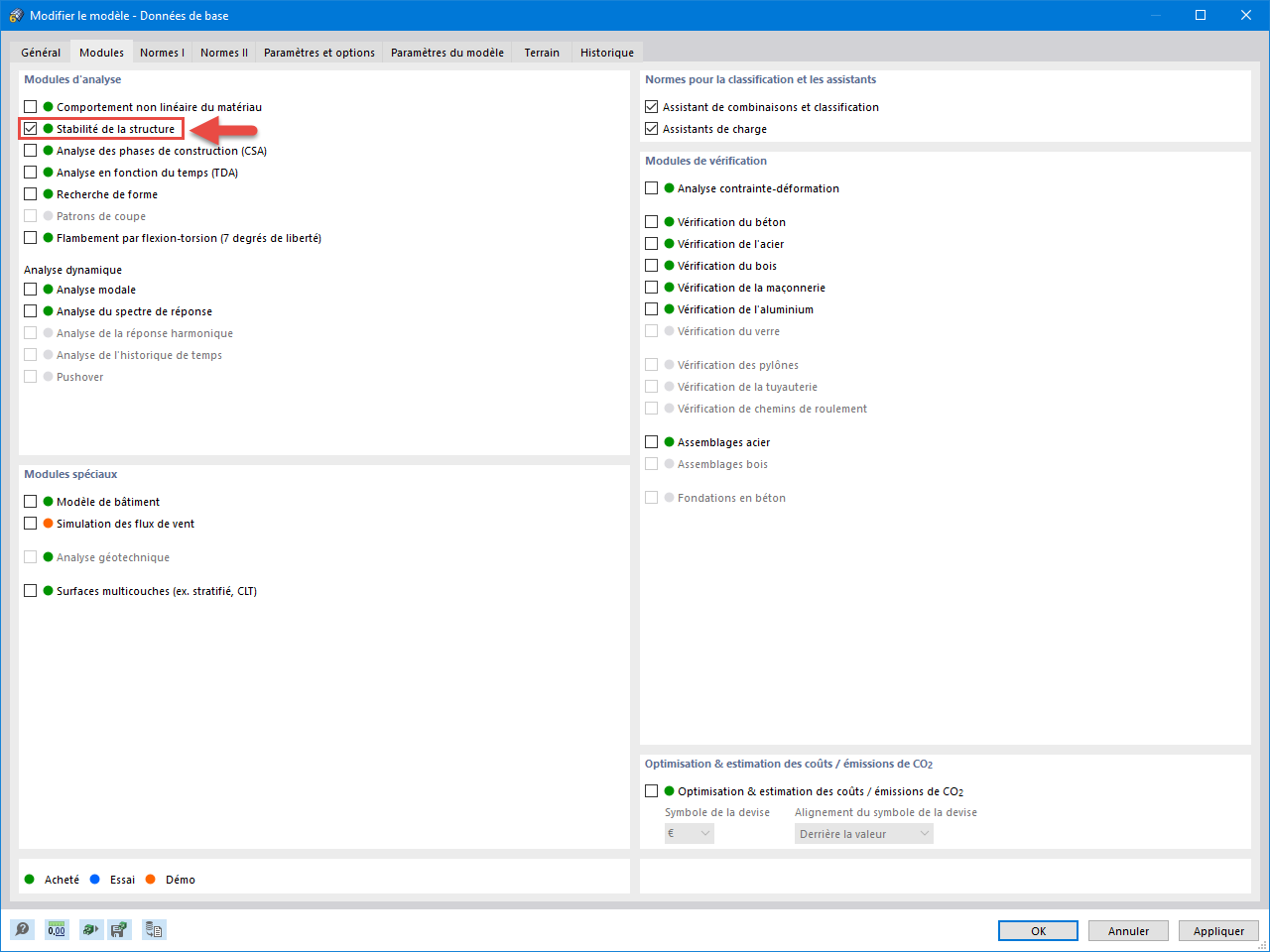Viewport: 1270px width, 952px height.
Task: Open units and decimal places settings icon
Action: click(x=57, y=929)
